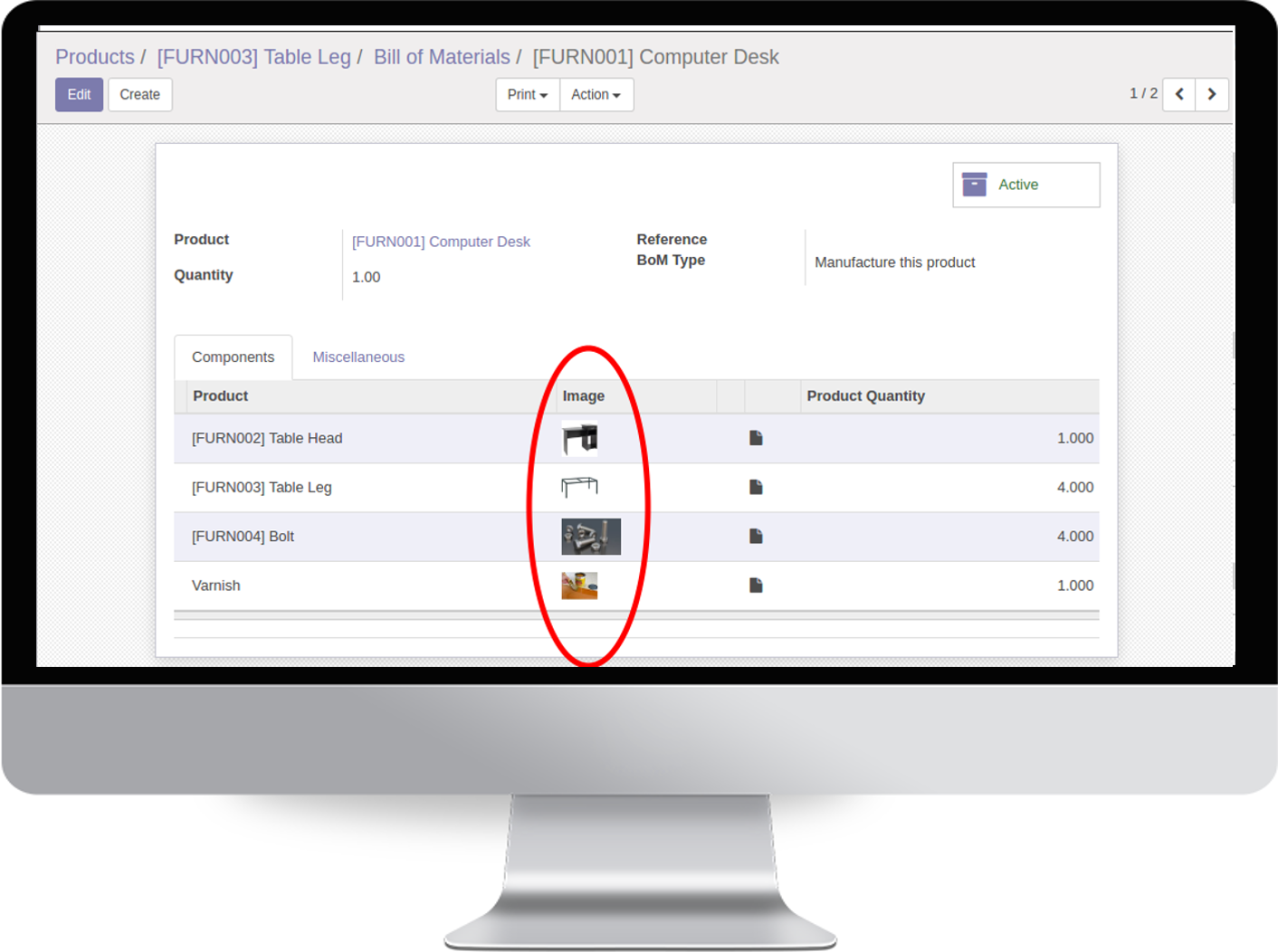
Task: Open Products breadcrumb link
Action: [95, 57]
